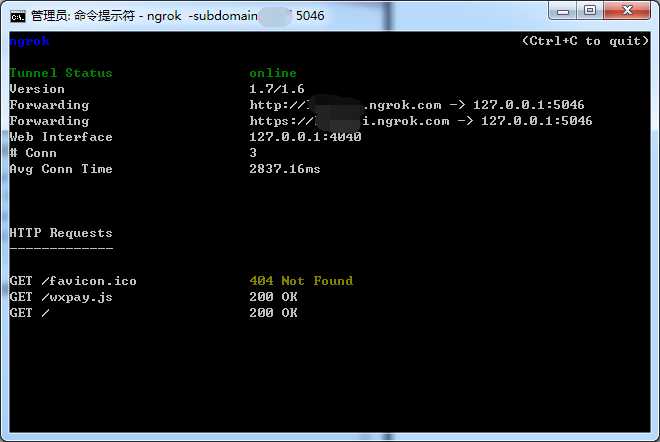This screenshot has width=660, height=442.
Task: Click the blue 'ngrok' heading text
Action: [29, 41]
